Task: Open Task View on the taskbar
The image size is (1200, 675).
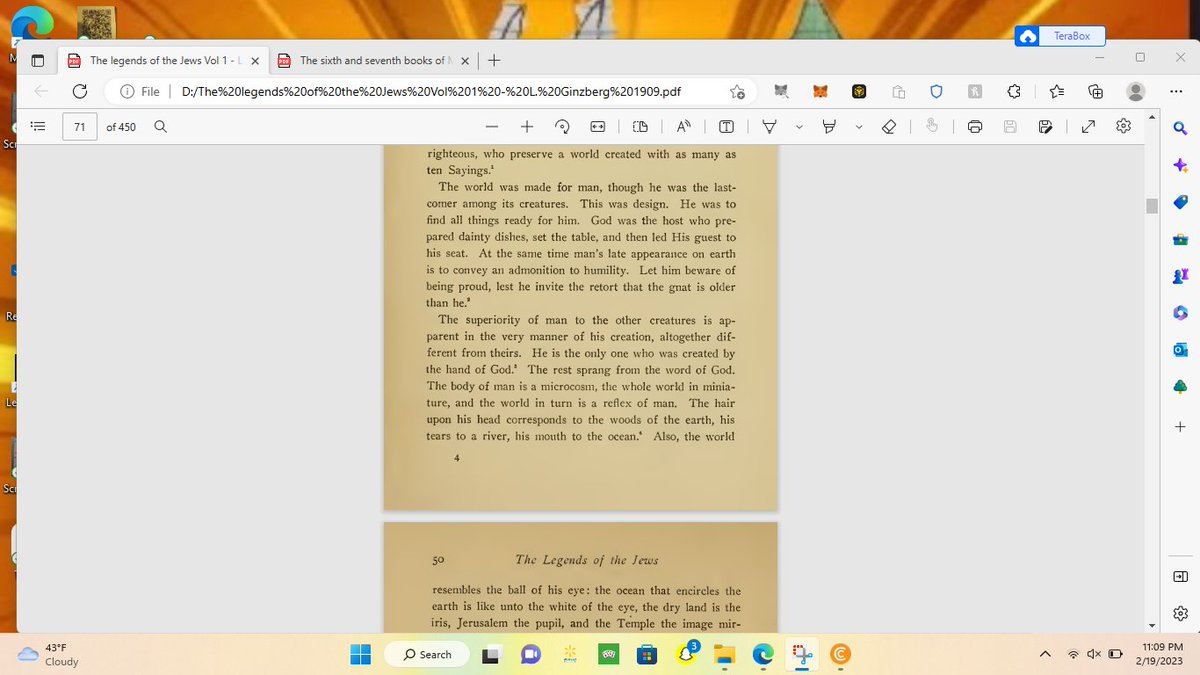Action: pos(493,654)
